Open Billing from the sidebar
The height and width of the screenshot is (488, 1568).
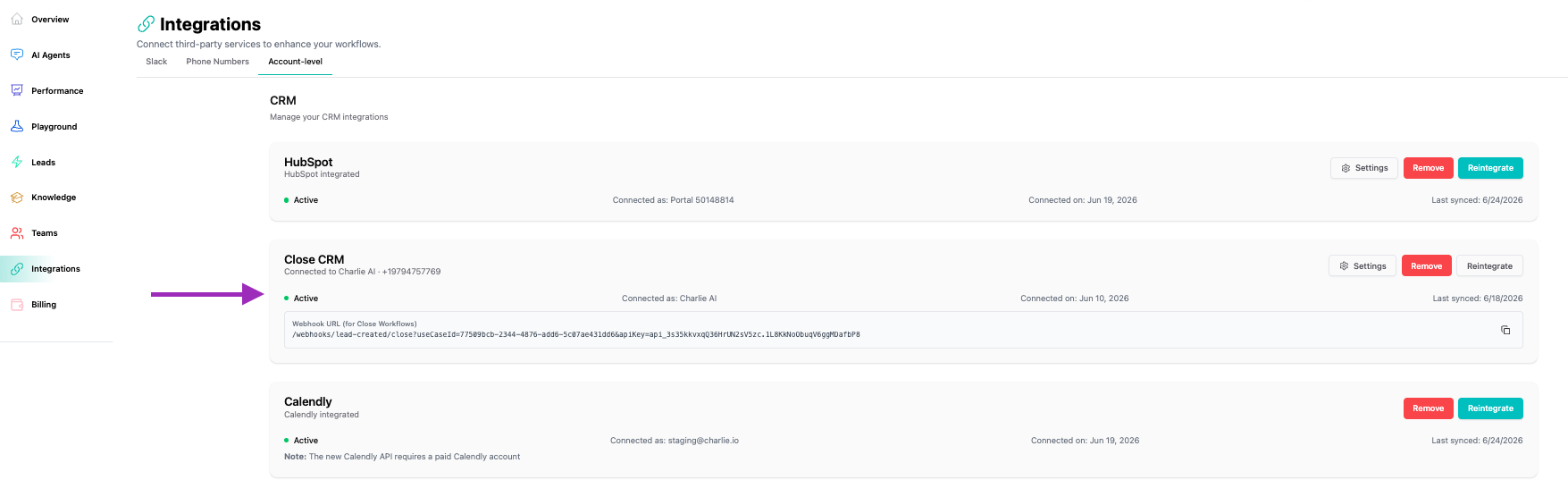click(44, 305)
